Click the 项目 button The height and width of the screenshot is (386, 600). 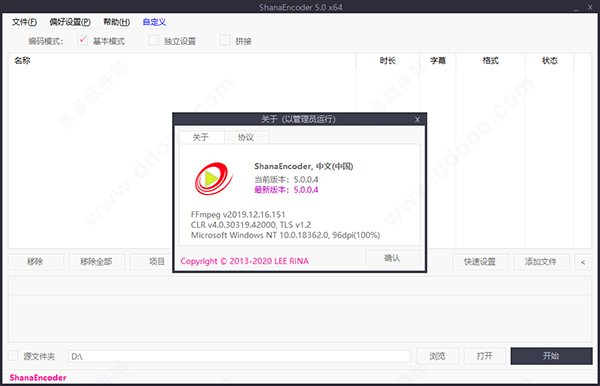(151, 262)
